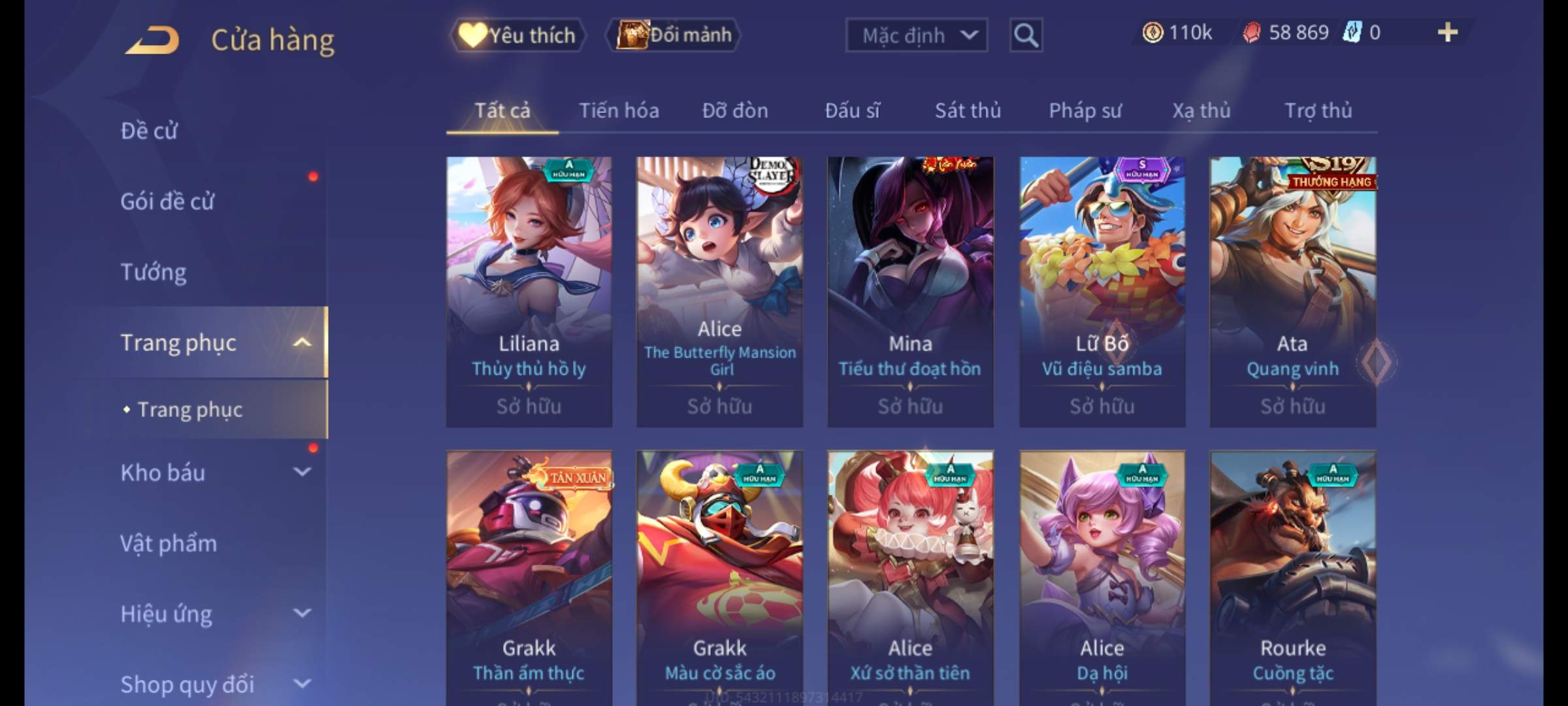Screen dimensions: 1568x706
Task: Open Gói đề cử in sidebar
Action: click(167, 201)
